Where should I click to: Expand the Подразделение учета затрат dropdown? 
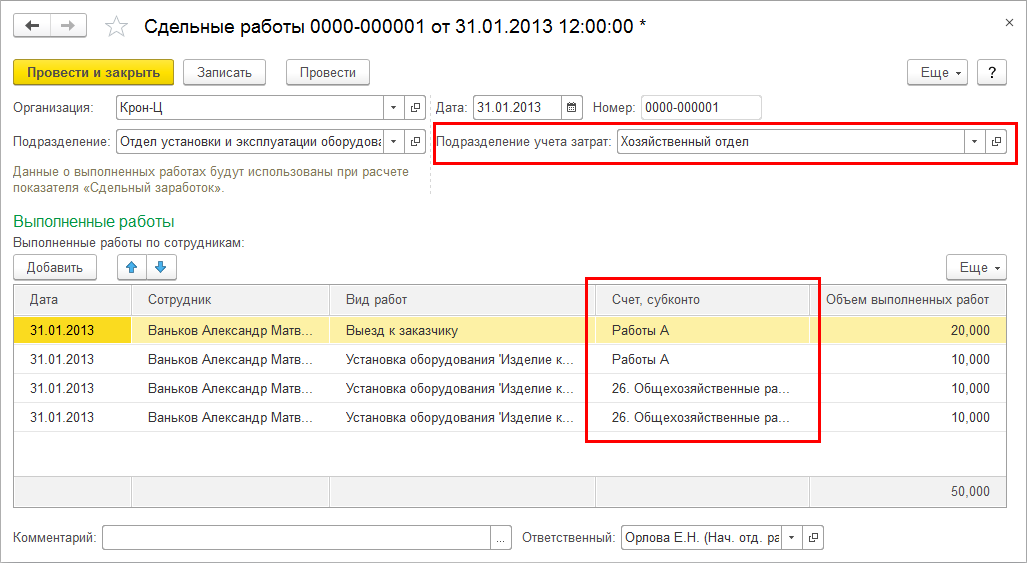[975, 141]
